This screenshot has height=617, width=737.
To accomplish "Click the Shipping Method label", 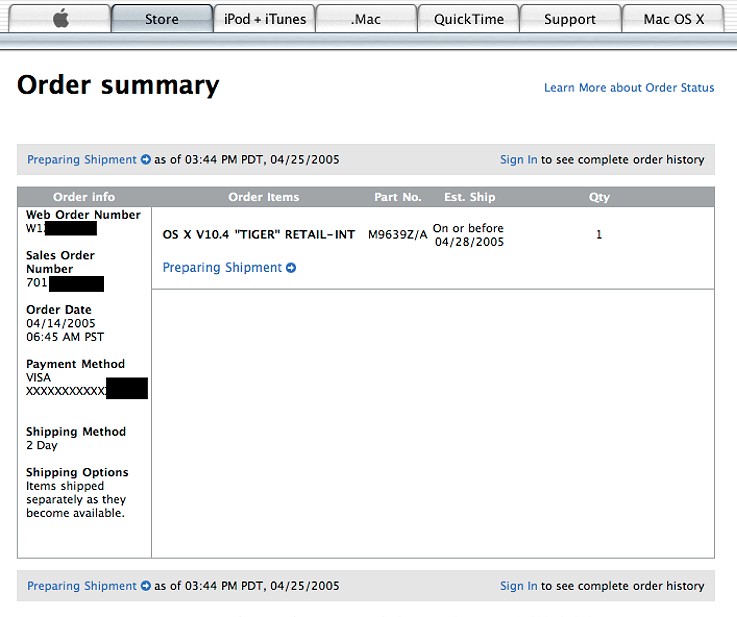I will point(76,432).
